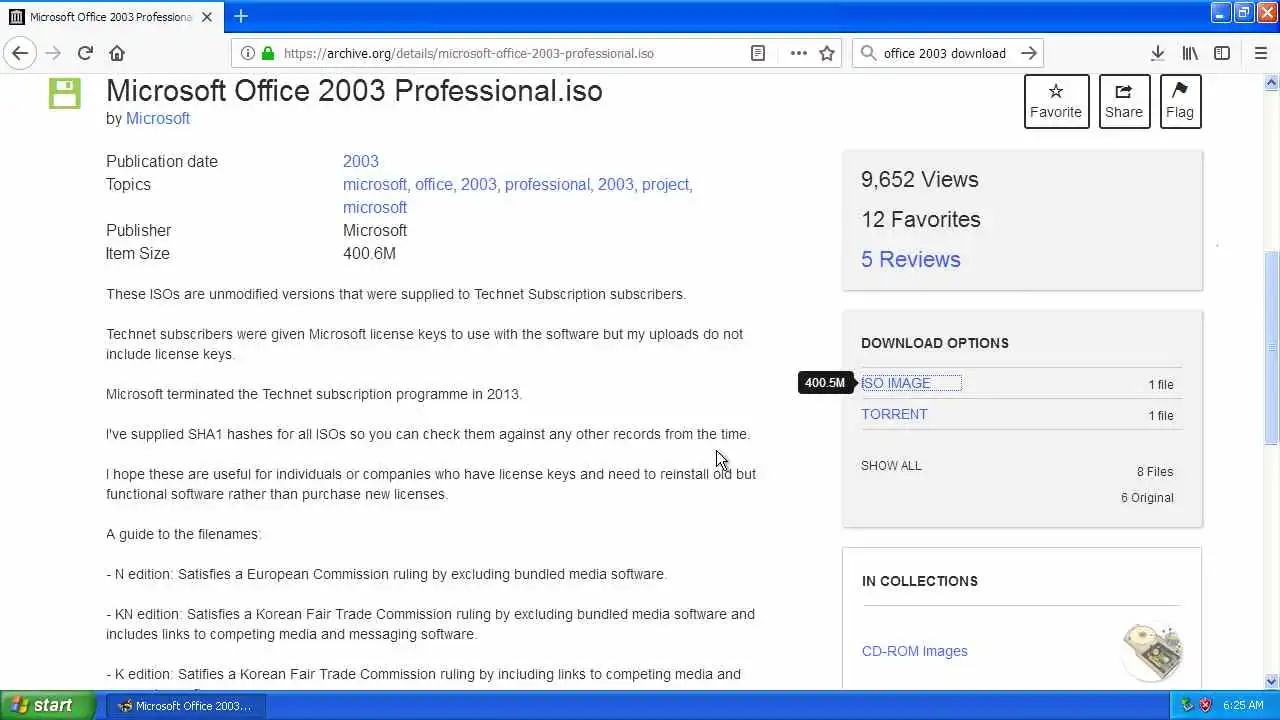Click the Windows Start button
Viewport: 1280px width, 720px height.
click(47, 705)
